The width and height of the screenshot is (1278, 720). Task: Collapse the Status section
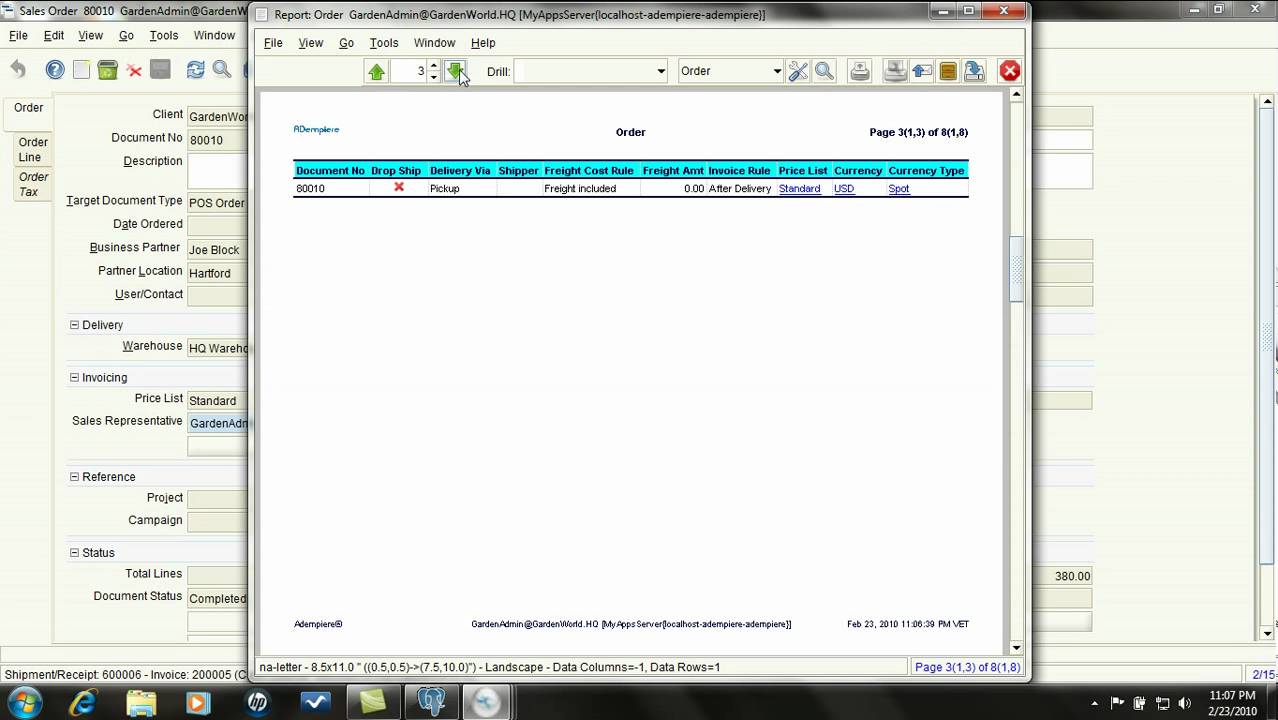tap(74, 553)
